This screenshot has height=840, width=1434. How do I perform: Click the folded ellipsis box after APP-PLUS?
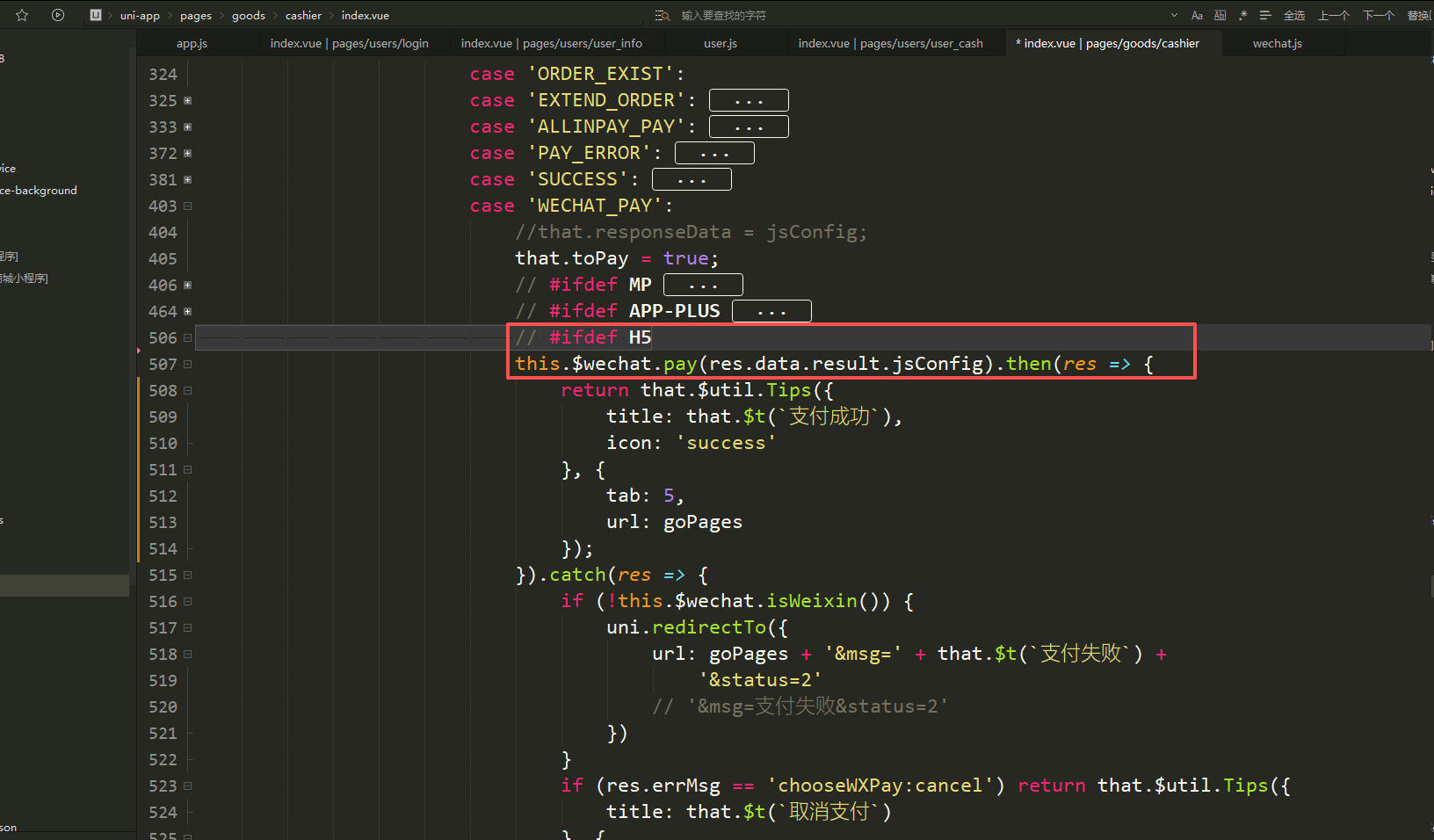[x=771, y=312]
